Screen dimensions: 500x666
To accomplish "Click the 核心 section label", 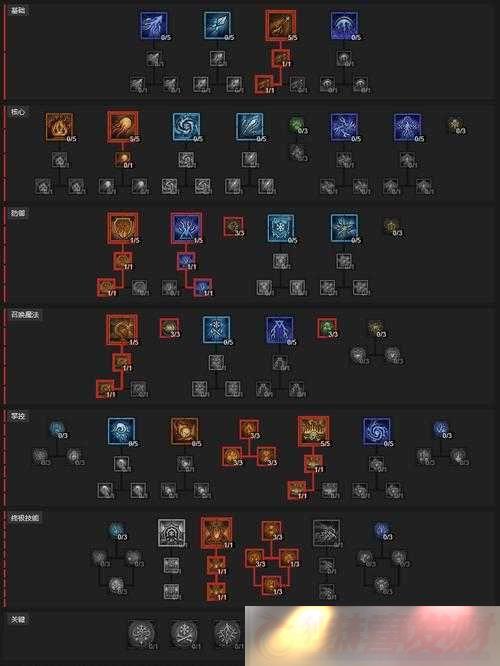I will (x=18, y=112).
